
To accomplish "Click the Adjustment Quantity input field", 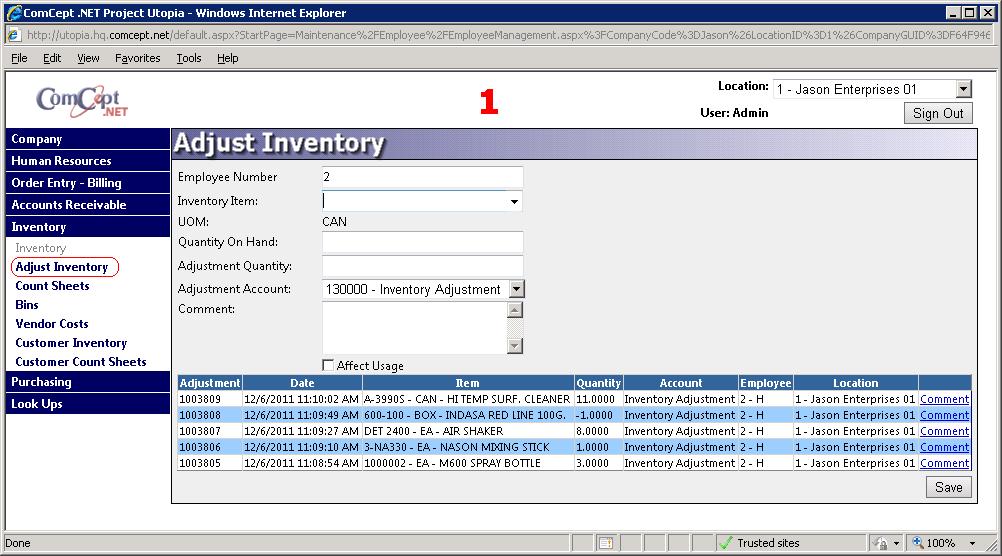I will [422, 266].
